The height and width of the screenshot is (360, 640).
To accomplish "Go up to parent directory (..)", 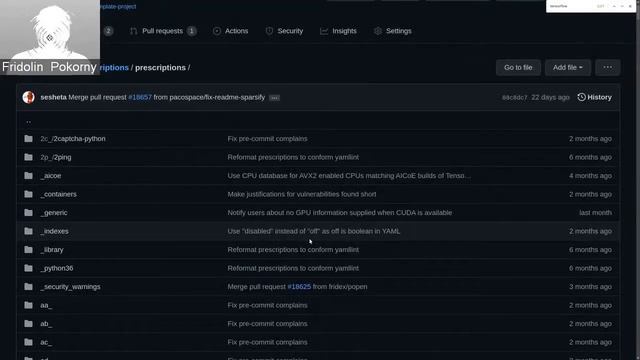I will pyautogui.click(x=28, y=121).
